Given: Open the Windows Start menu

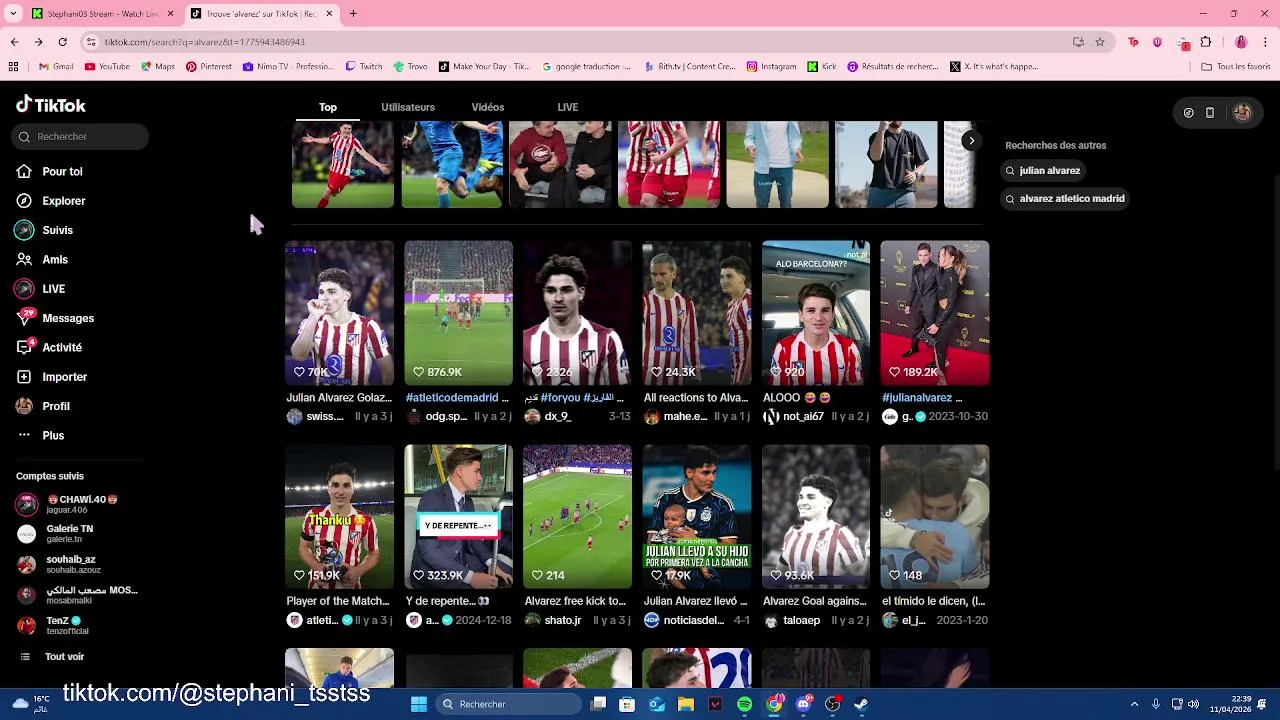Looking at the screenshot, I should 419,704.
